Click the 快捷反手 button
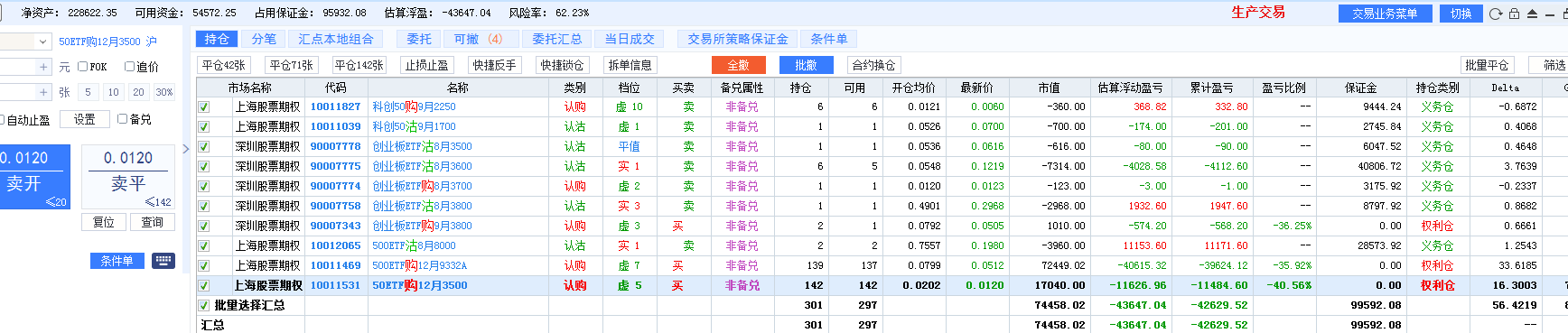This screenshot has width=1568, height=333. point(495,65)
